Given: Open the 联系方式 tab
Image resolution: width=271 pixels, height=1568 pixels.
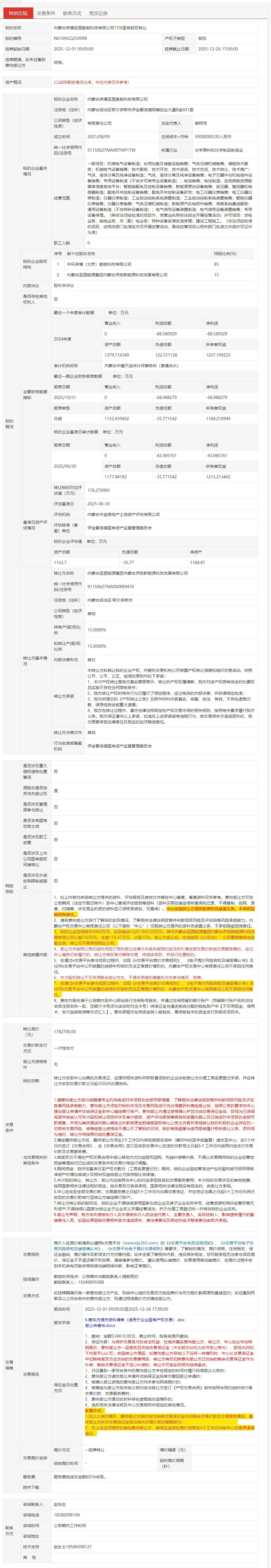Looking at the screenshot, I should 72,13.
